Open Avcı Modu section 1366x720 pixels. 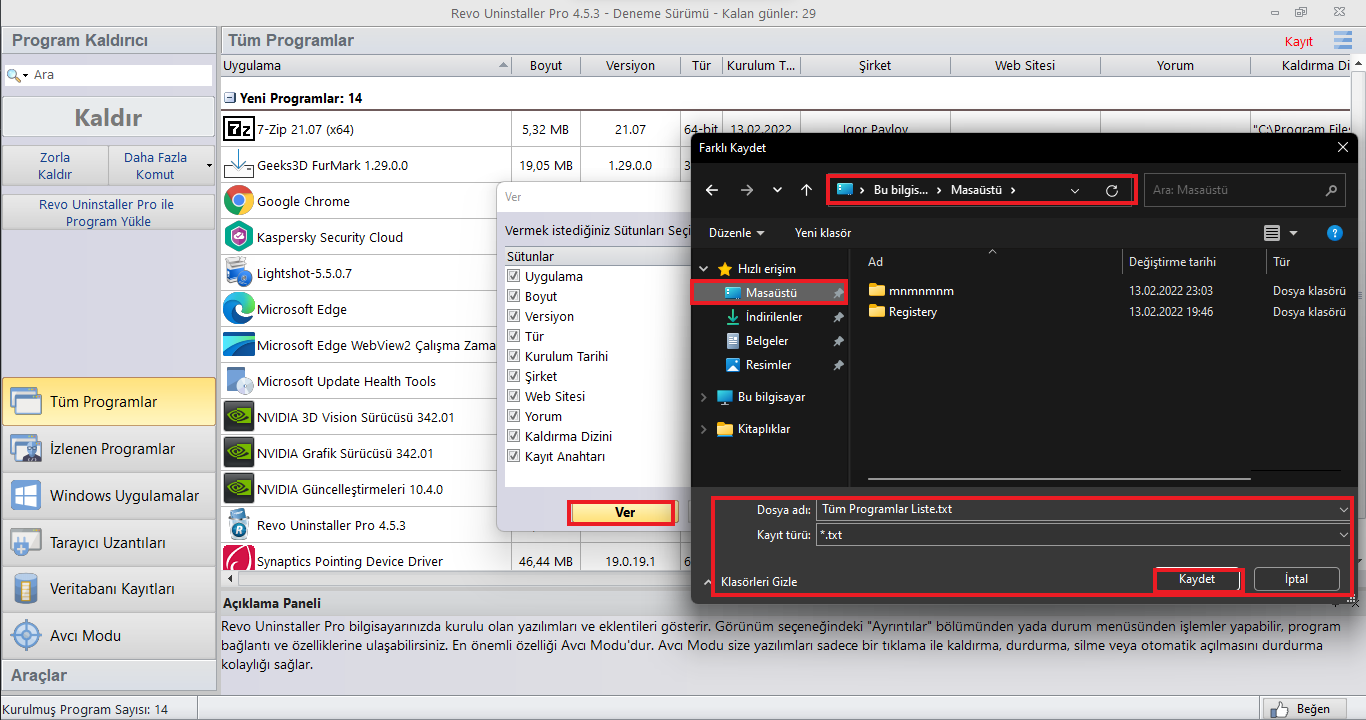(x=108, y=635)
